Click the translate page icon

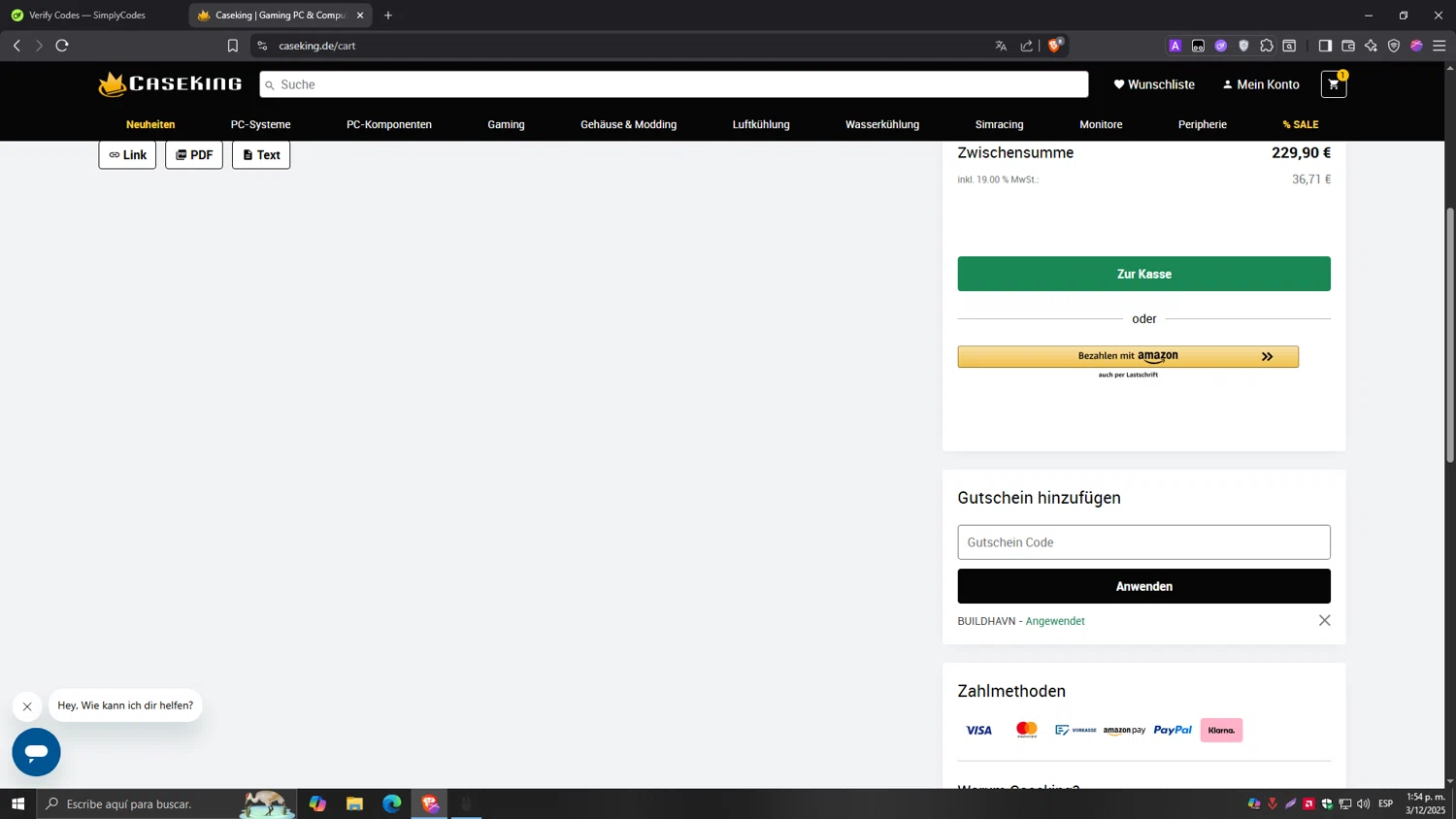(1001, 46)
